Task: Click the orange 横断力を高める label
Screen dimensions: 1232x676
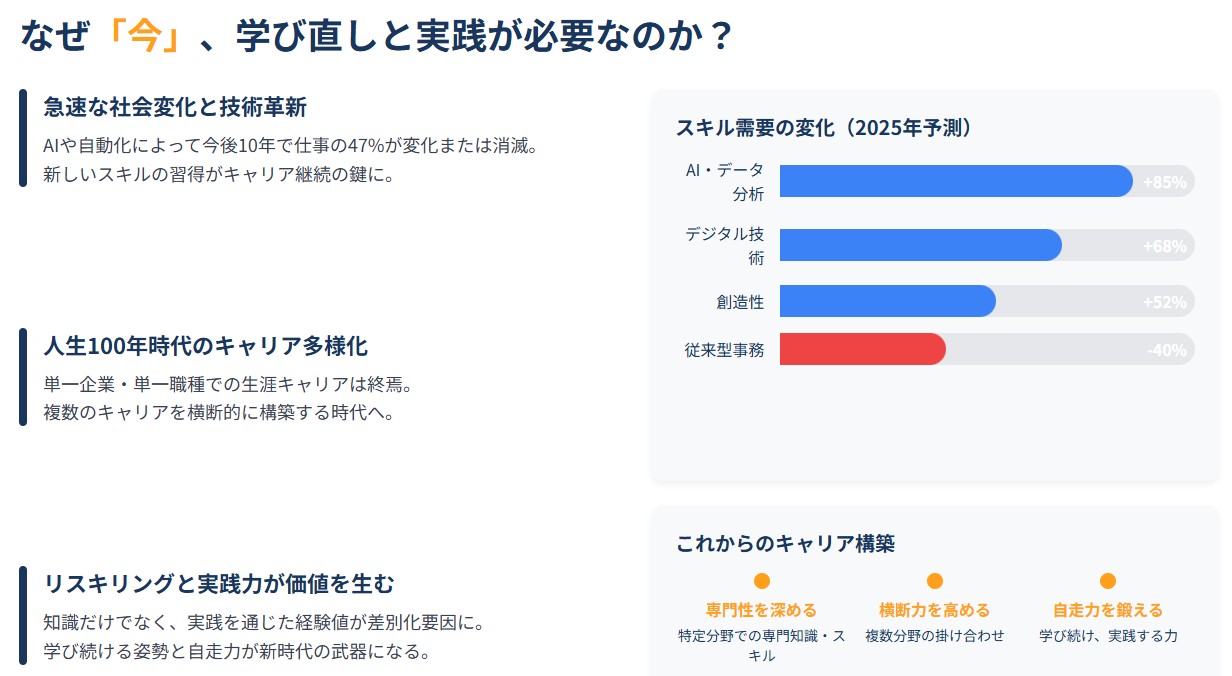Action: (935, 610)
